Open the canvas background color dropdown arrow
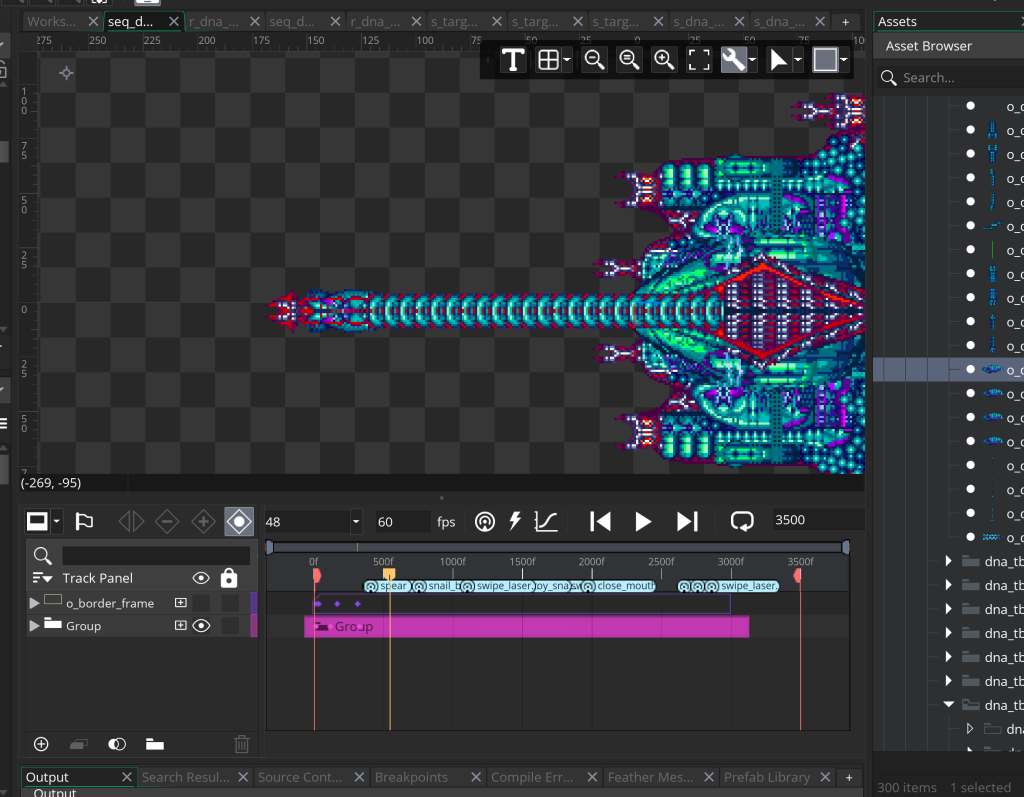The height and width of the screenshot is (797, 1024). (844, 61)
